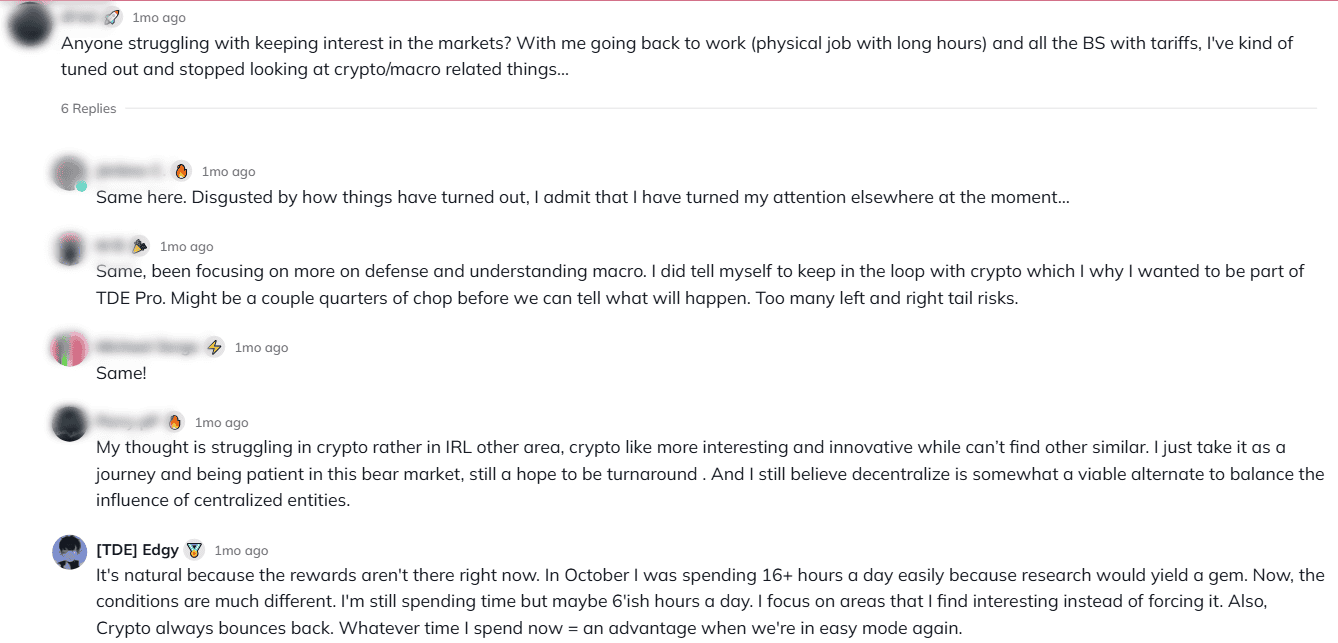Click the 'Same here' reply's '1mo ago' timestamp
Image resolution: width=1338 pixels, height=643 pixels.
pyautogui.click(x=228, y=171)
